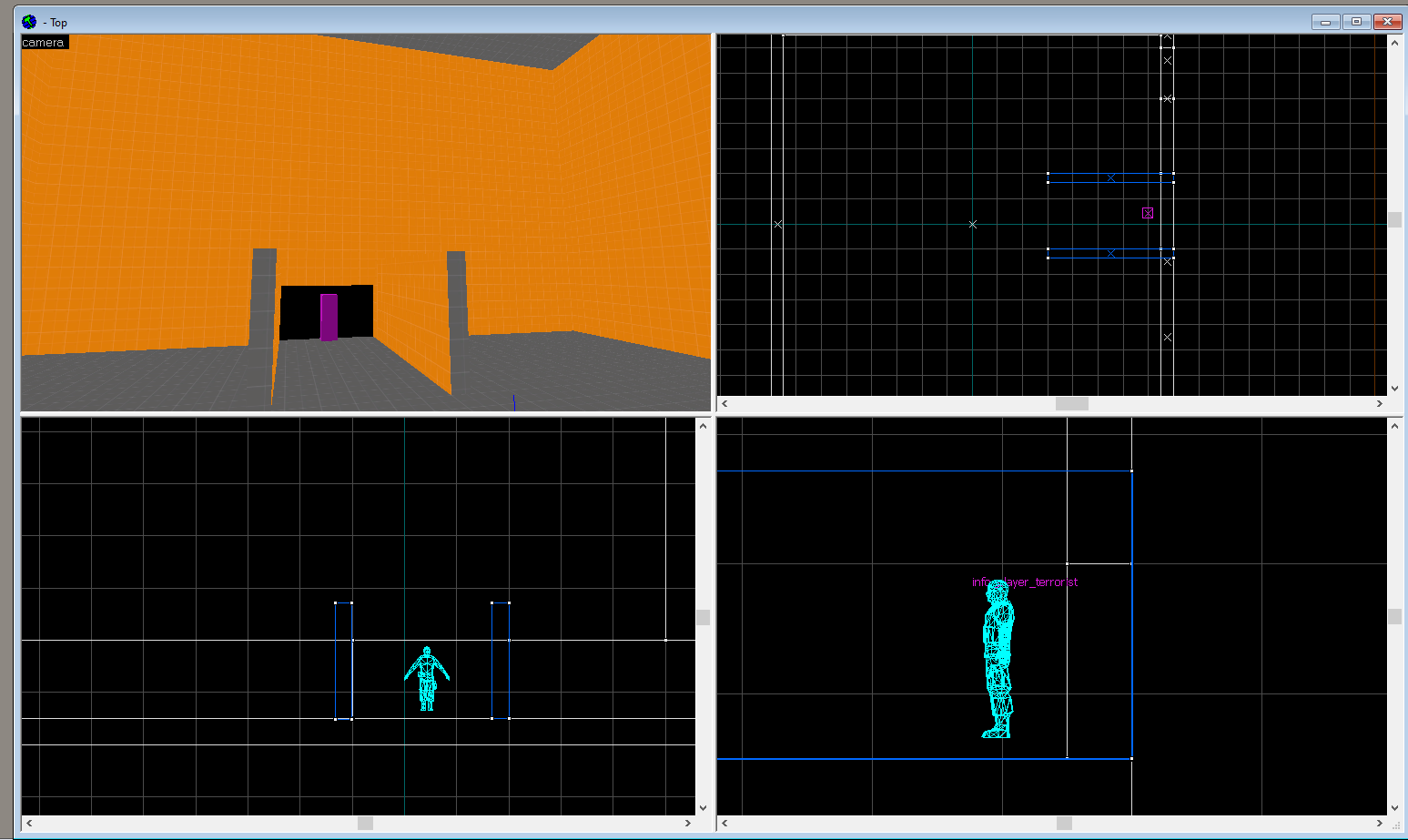Open the camera viewport label menu
This screenshot has height=840, width=1408.
(44, 43)
